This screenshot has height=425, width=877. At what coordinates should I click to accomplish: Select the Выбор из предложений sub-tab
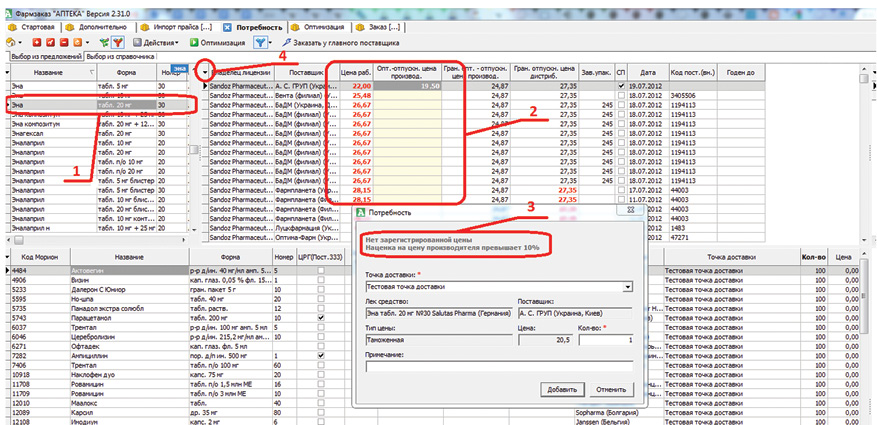[x=47, y=56]
